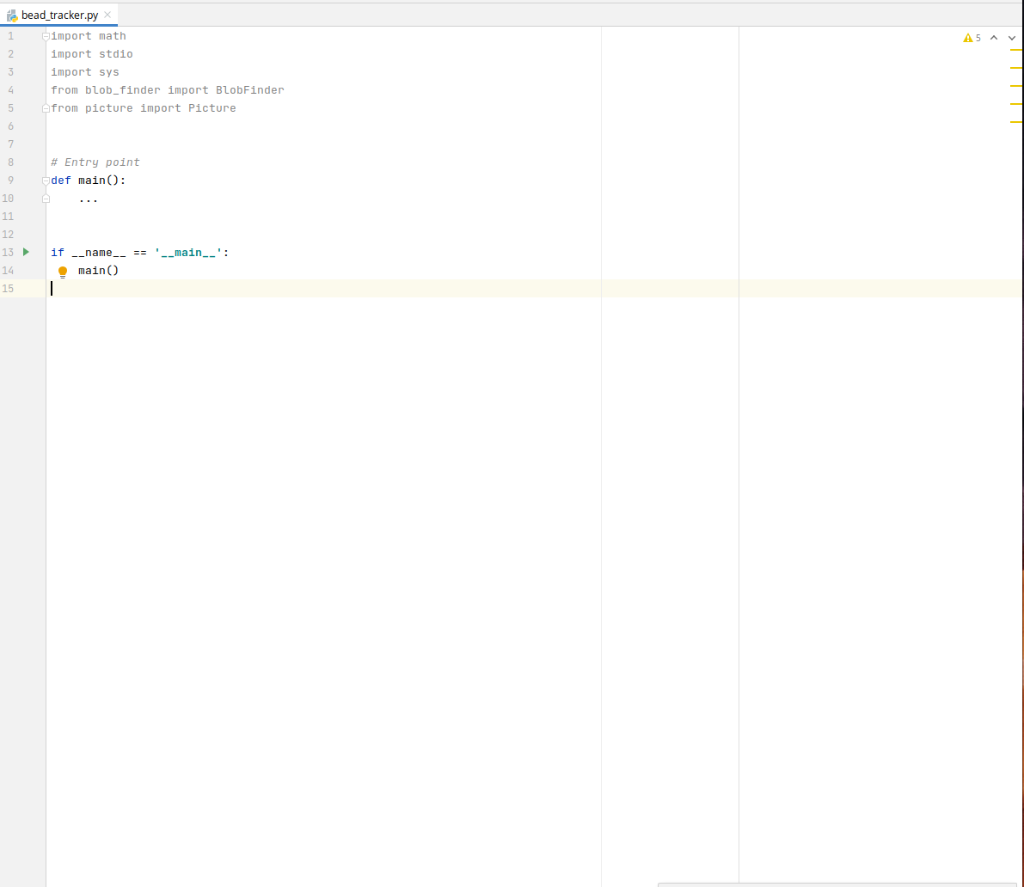1024x887 pixels.
Task: Click line number 9 beside def main()
Action: [9, 180]
